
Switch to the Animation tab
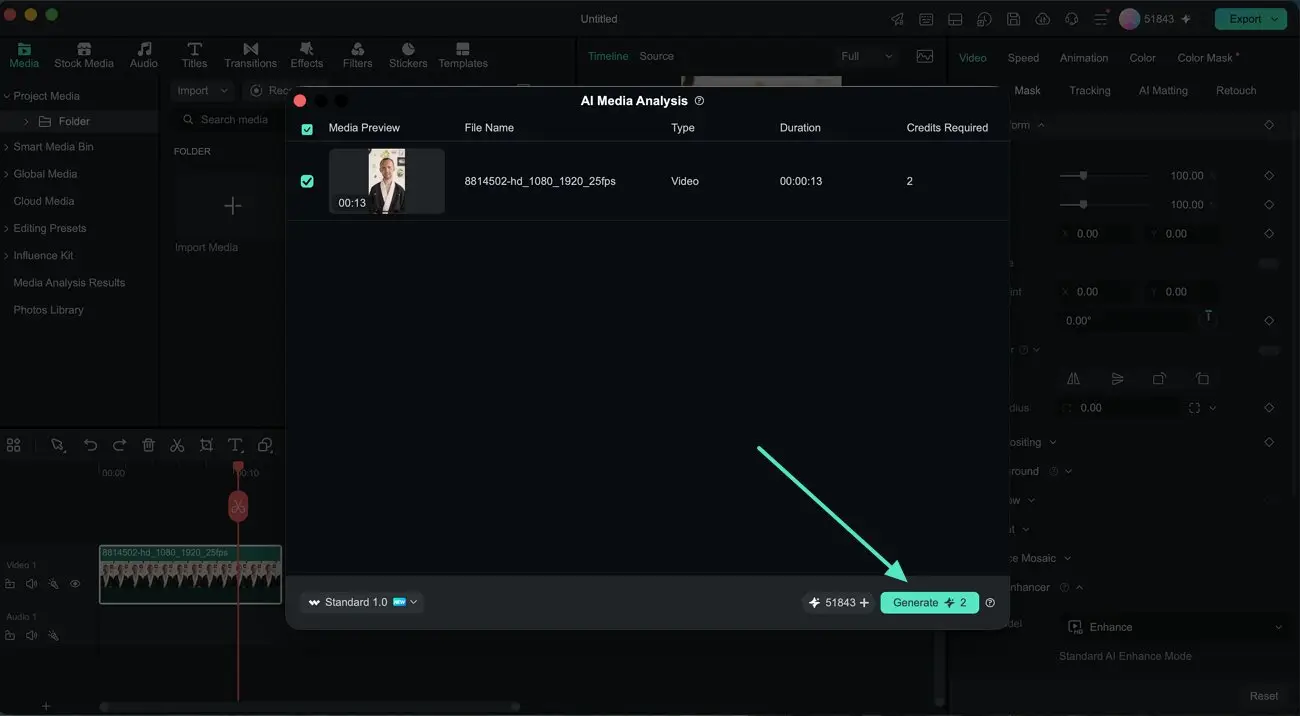[1084, 58]
